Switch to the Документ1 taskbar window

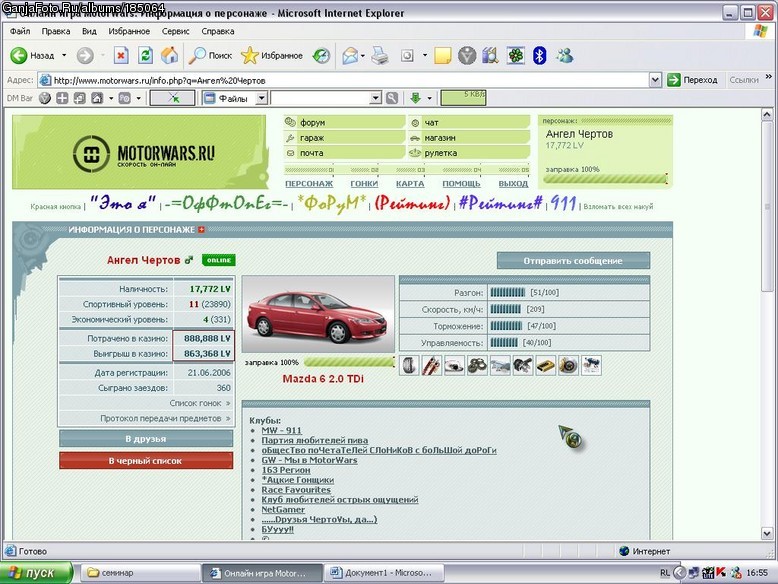pyautogui.click(x=384, y=573)
